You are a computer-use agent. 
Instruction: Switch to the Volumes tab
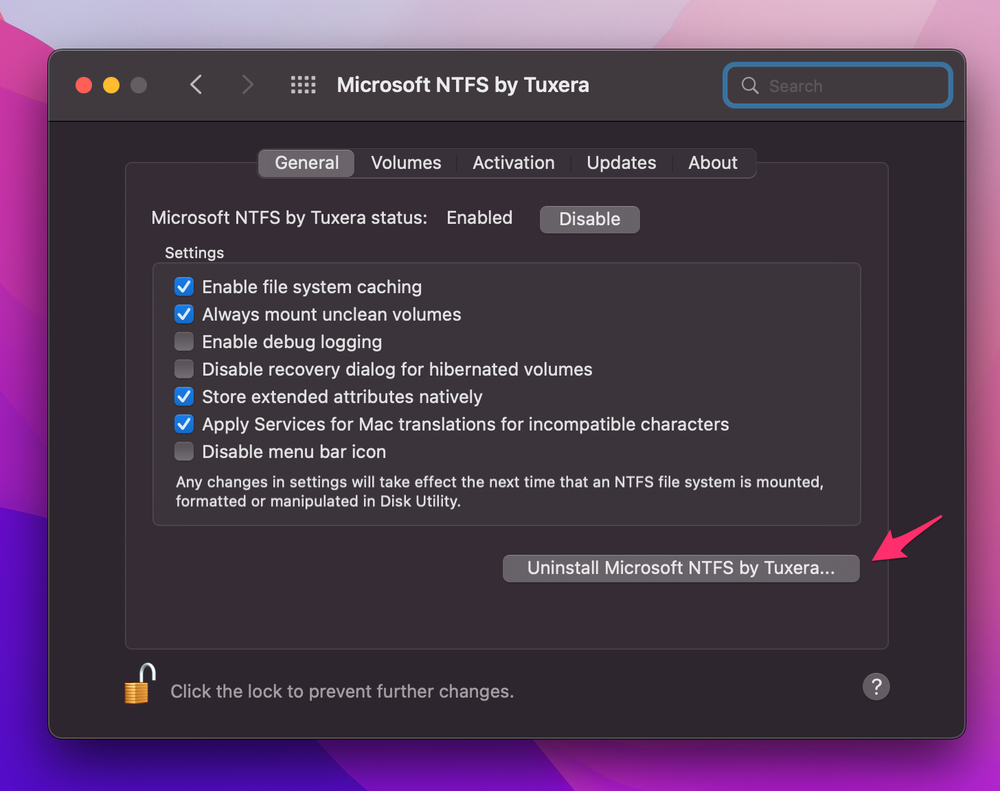406,163
